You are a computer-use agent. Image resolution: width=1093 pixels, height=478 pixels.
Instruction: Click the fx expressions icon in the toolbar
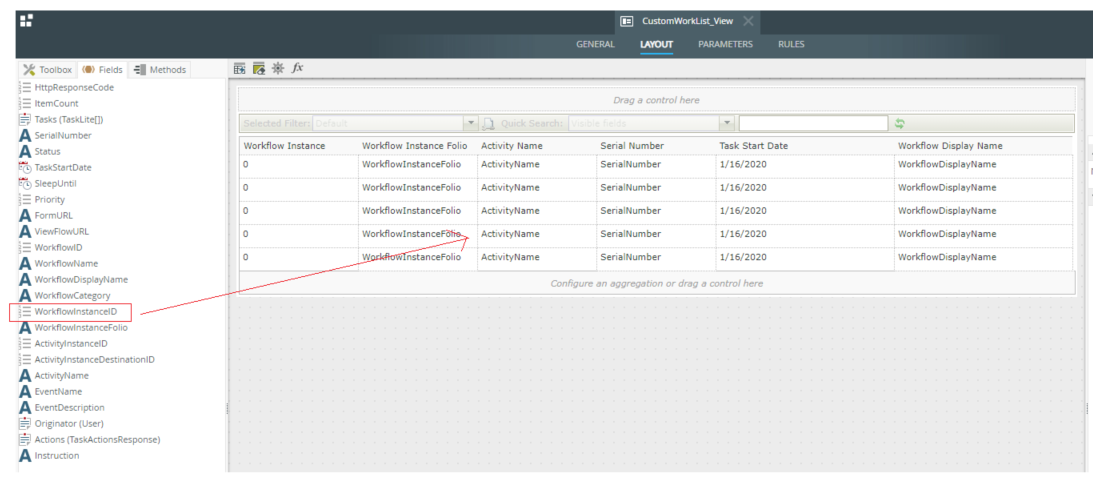[297, 68]
